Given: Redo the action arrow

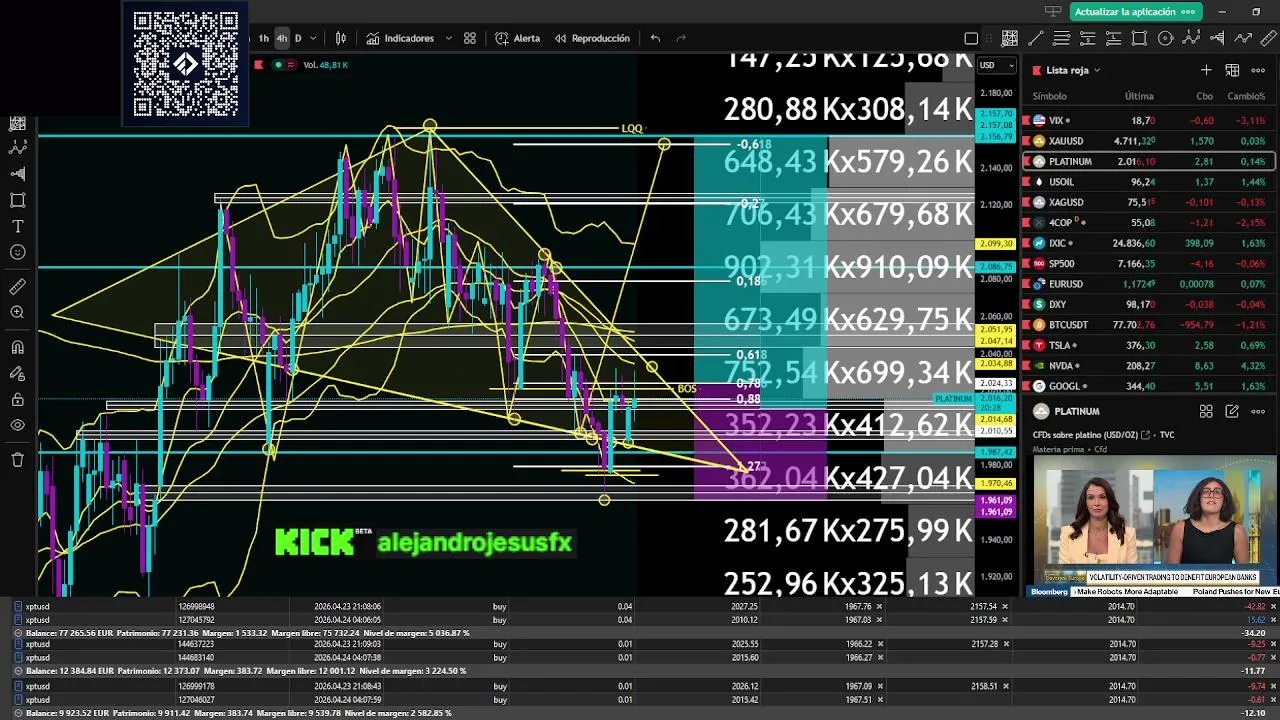Looking at the screenshot, I should [681, 38].
